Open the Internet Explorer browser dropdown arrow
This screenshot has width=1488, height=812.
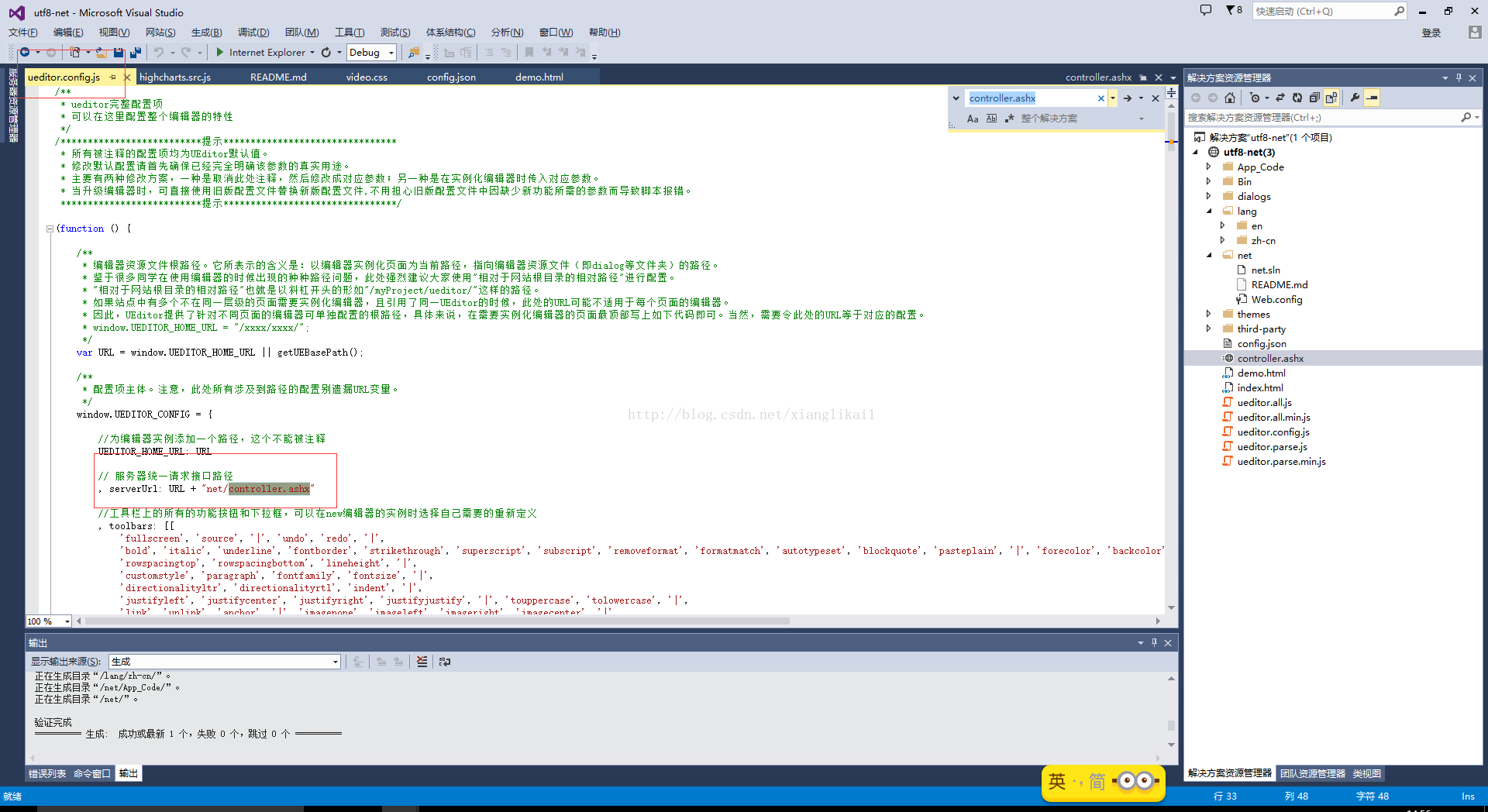point(312,53)
